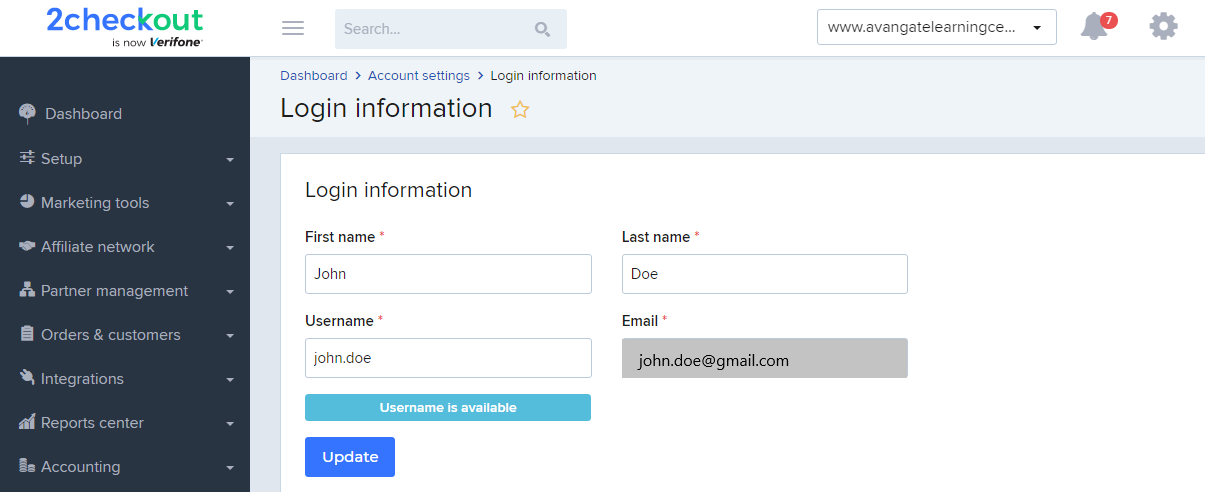Go to Account settings breadcrumb link
Image resolution: width=1205 pixels, height=492 pixels.
[419, 76]
